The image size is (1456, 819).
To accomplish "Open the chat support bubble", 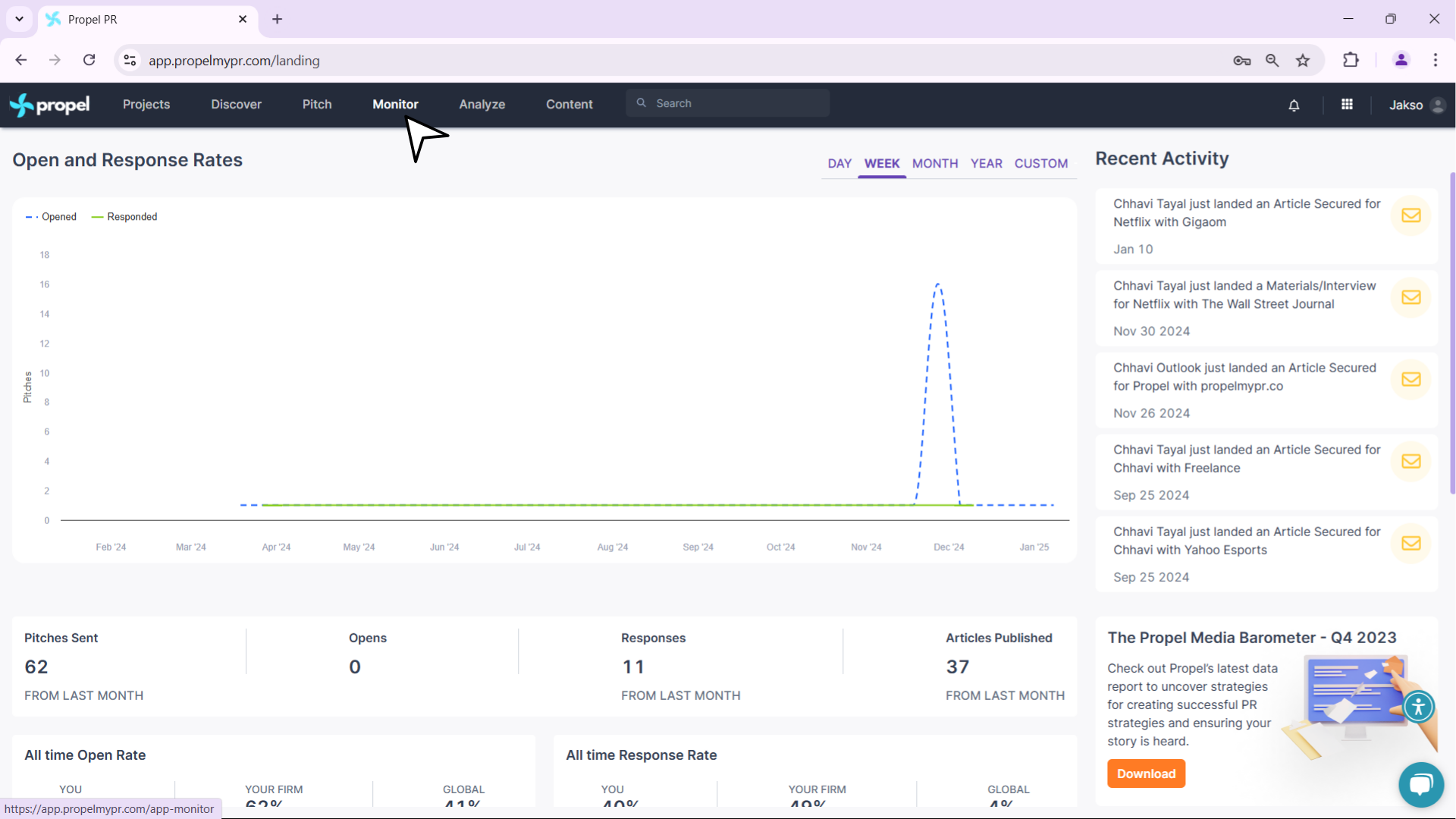I will coord(1420,784).
